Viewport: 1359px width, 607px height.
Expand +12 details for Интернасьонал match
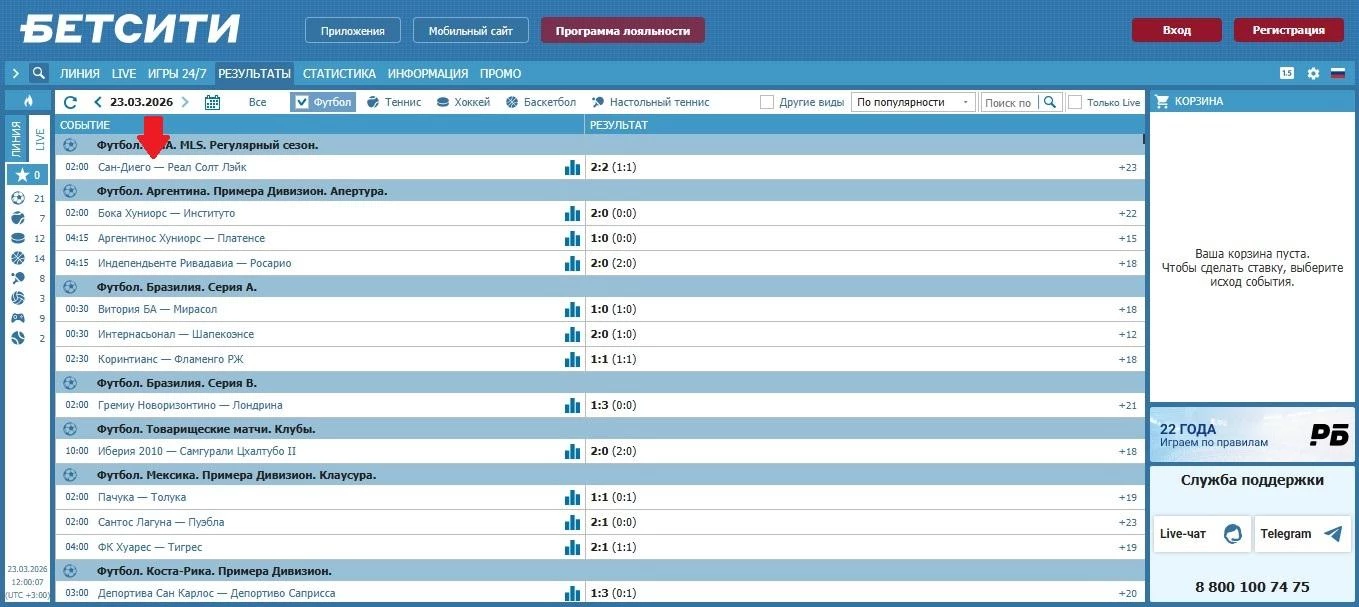[x=1128, y=334]
